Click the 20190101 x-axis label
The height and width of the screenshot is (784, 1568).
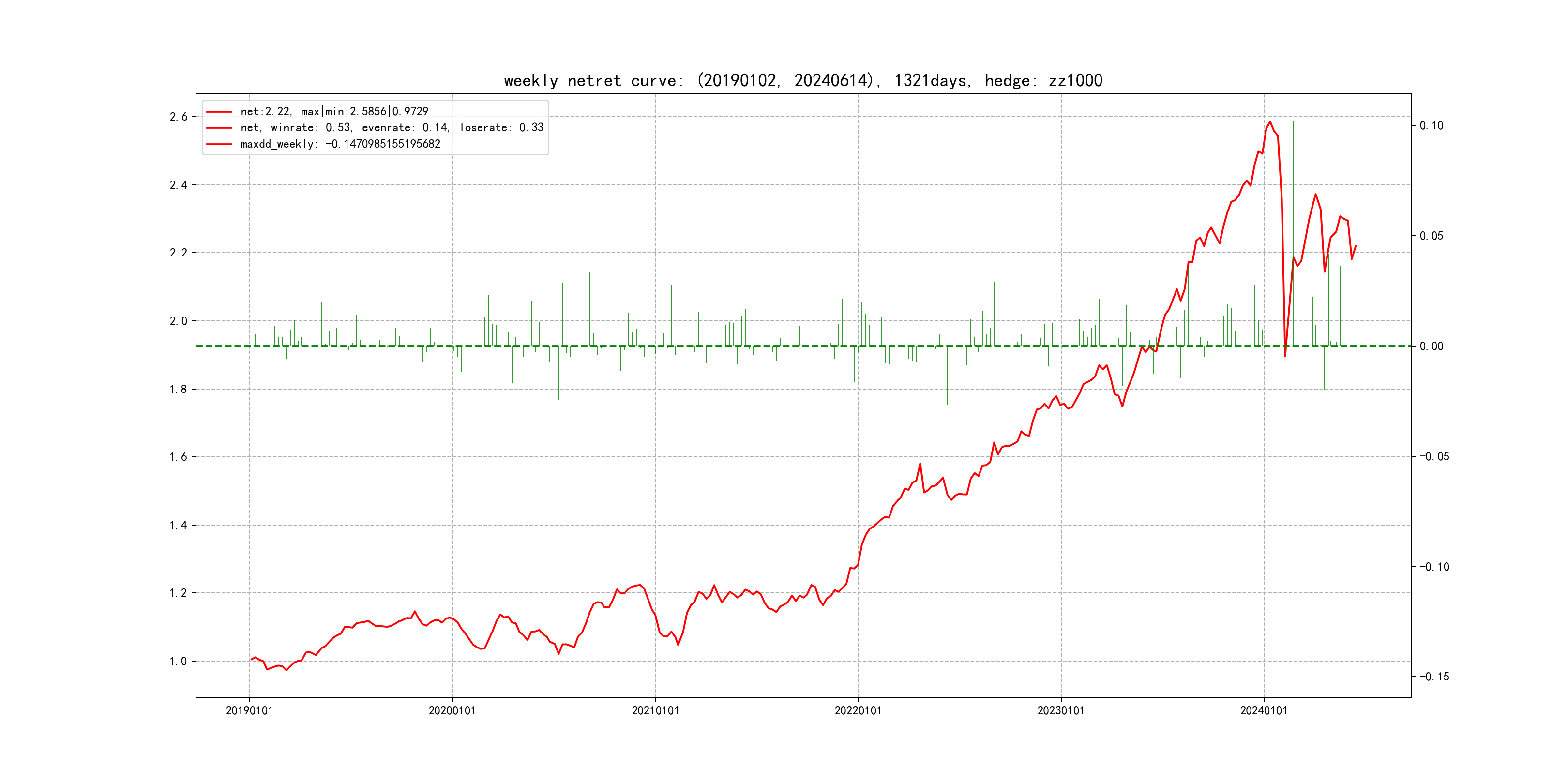[249, 710]
